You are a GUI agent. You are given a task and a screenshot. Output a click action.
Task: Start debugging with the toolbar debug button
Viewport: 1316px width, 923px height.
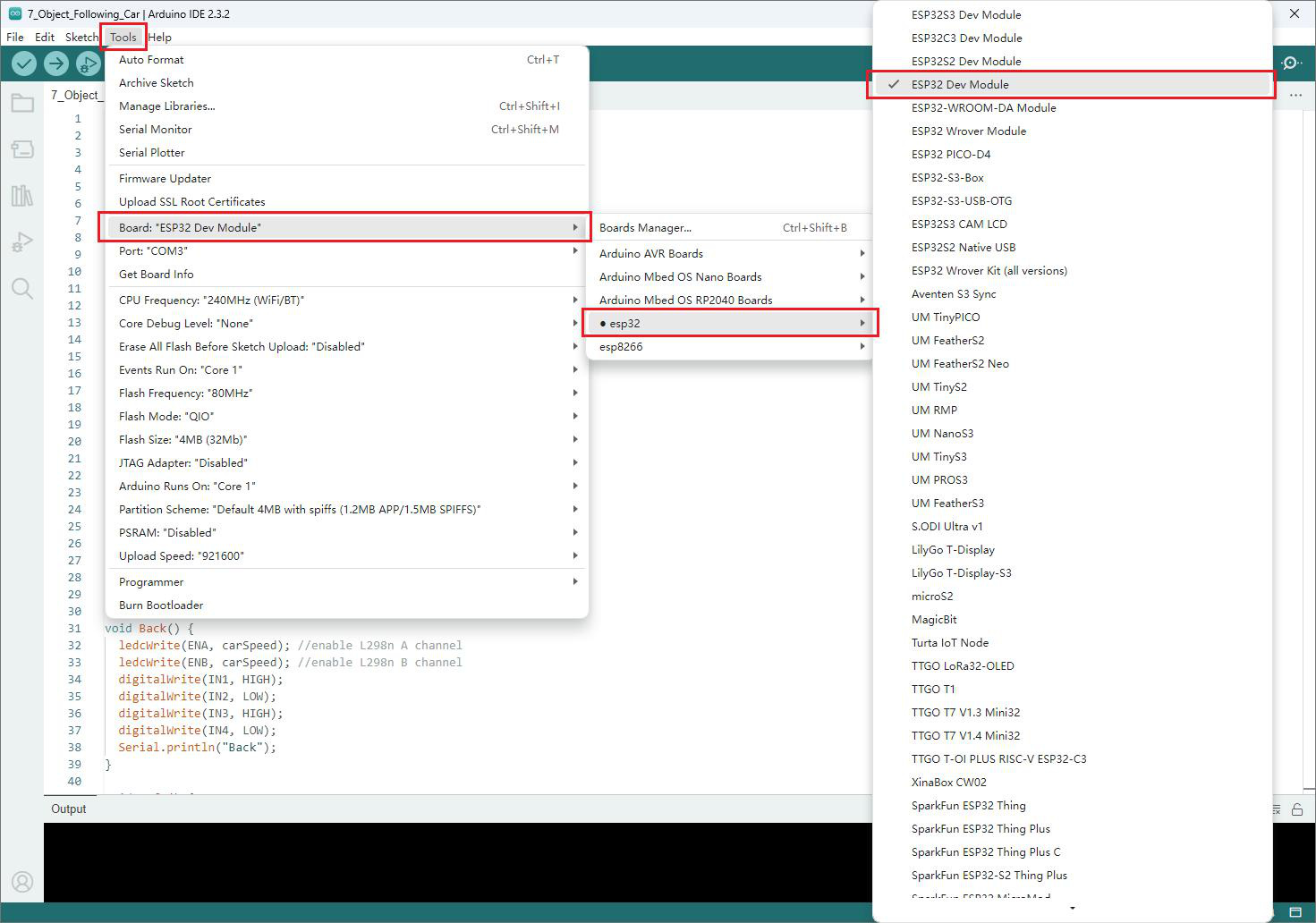(x=88, y=64)
